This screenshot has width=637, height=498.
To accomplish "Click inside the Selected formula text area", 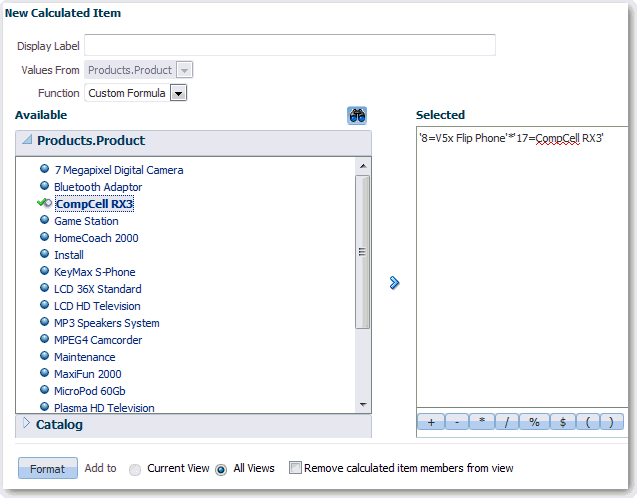I will pos(522,267).
